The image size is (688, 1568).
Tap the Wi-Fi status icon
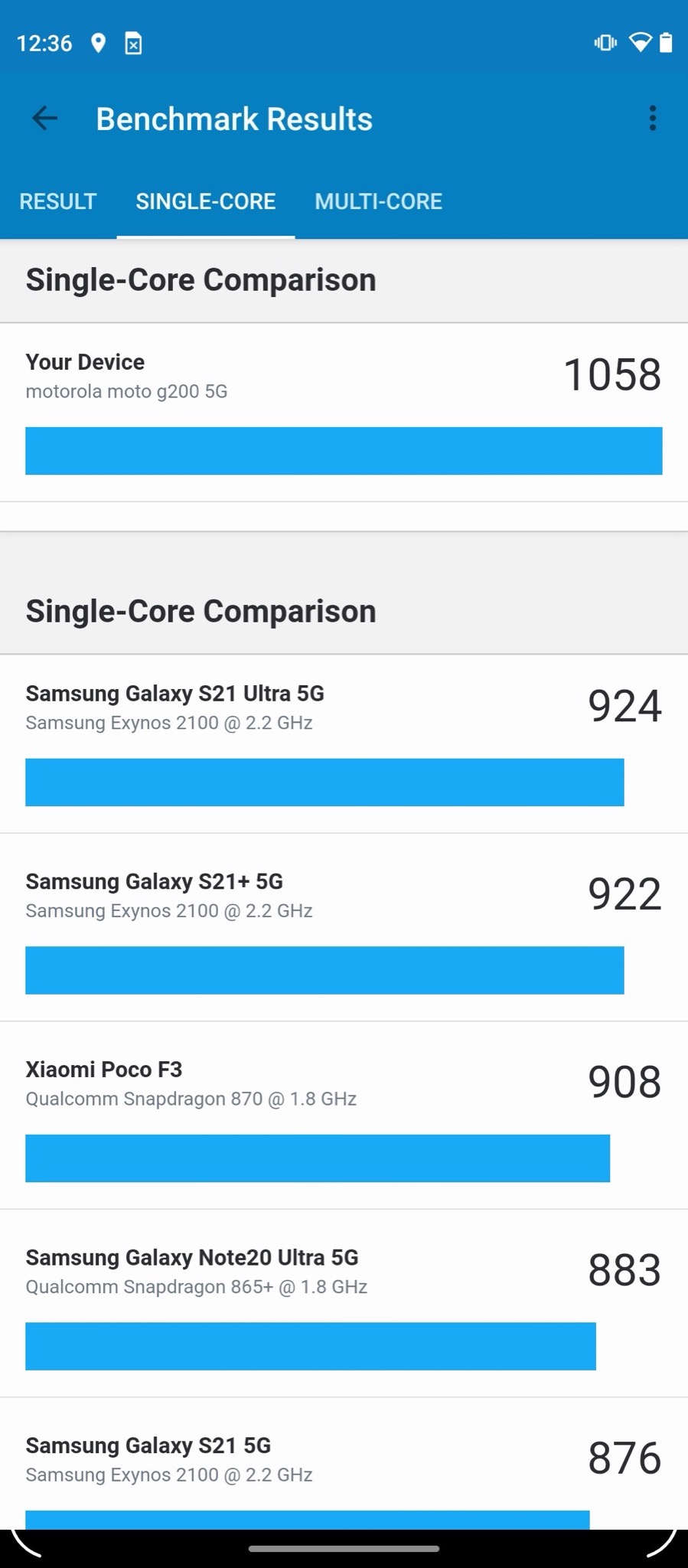[x=640, y=43]
